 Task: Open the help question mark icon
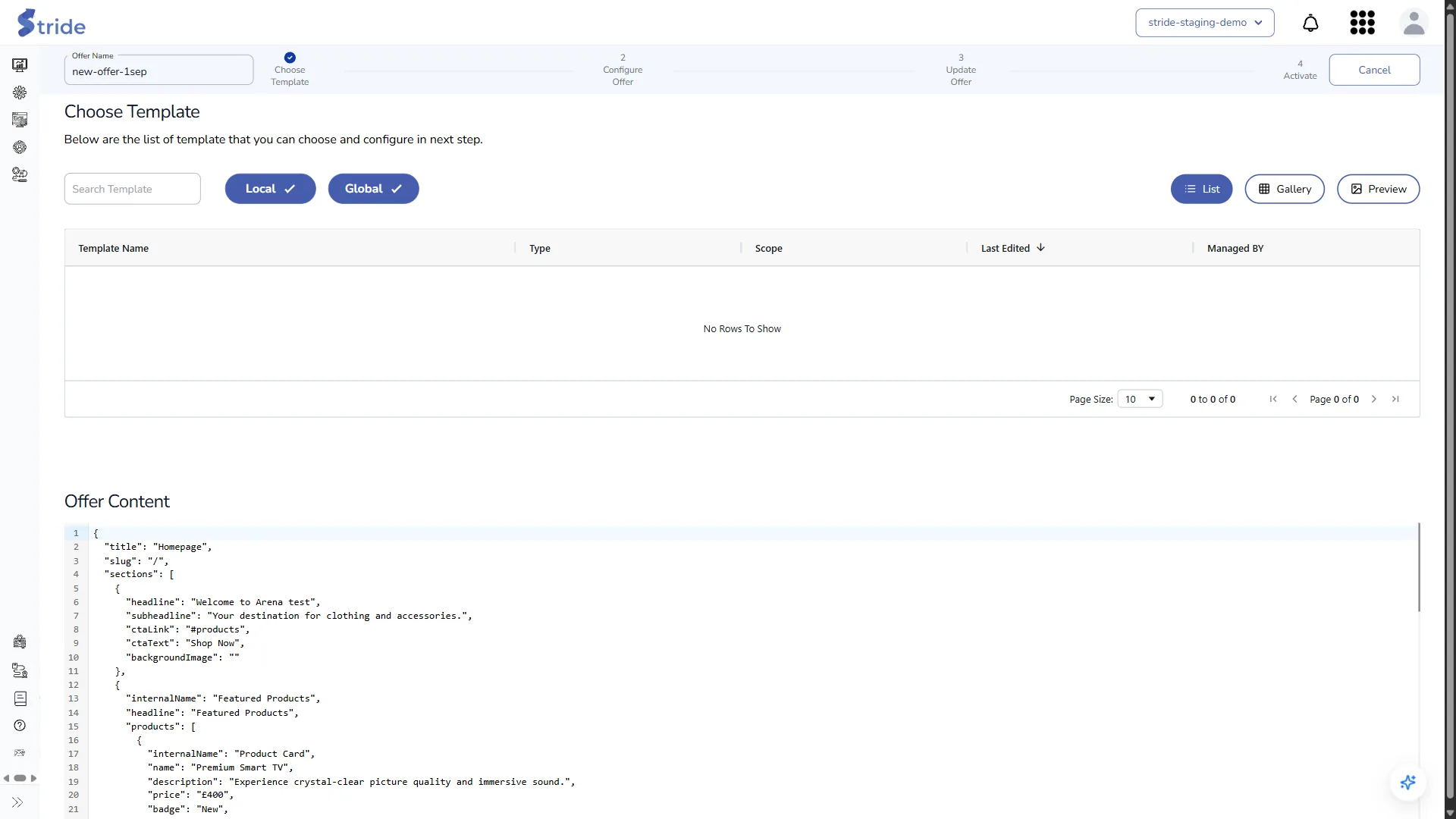point(20,726)
